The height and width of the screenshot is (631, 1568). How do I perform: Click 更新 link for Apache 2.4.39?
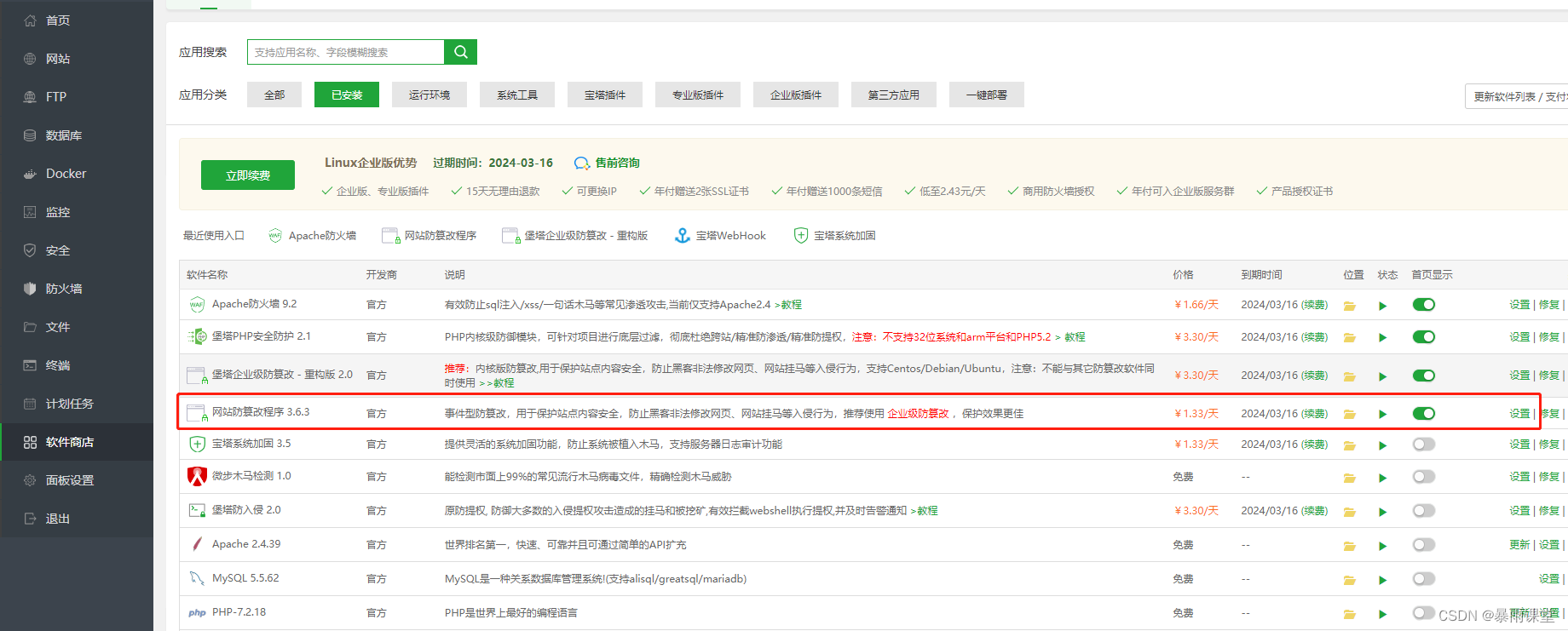coord(1519,545)
